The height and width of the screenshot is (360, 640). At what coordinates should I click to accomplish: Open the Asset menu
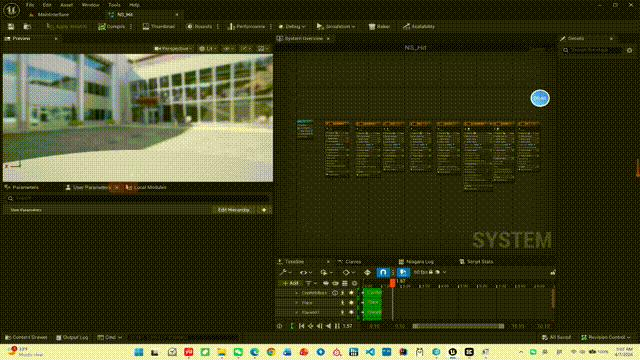point(67,5)
